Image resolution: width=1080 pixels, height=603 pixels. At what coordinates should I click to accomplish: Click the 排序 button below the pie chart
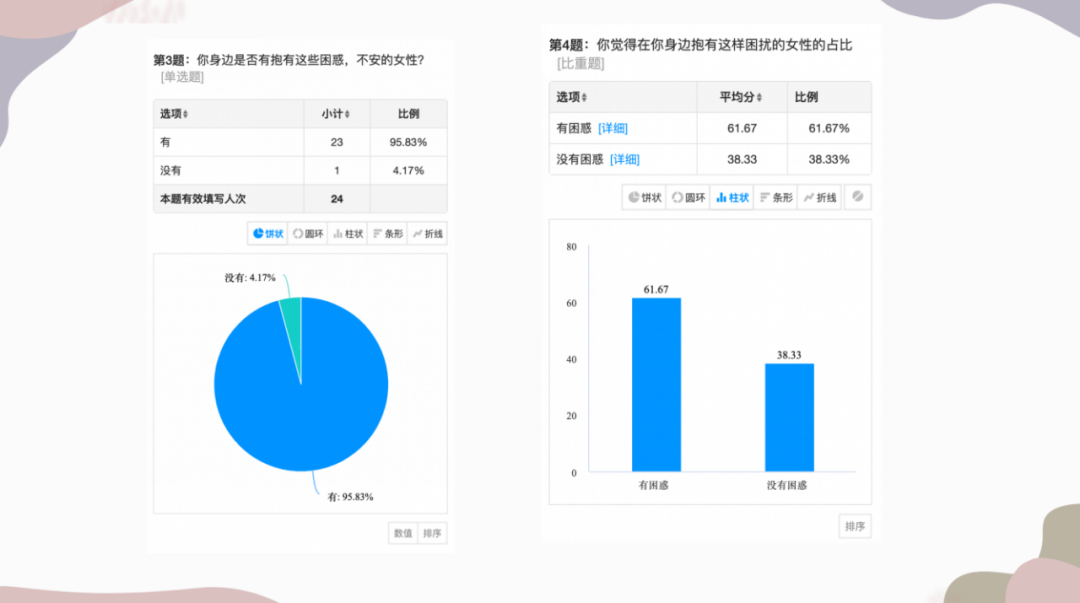point(432,533)
